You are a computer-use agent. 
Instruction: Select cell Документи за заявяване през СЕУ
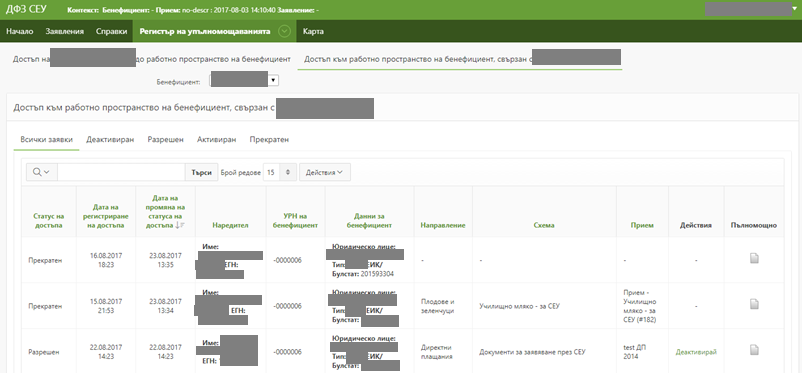tap(532, 352)
